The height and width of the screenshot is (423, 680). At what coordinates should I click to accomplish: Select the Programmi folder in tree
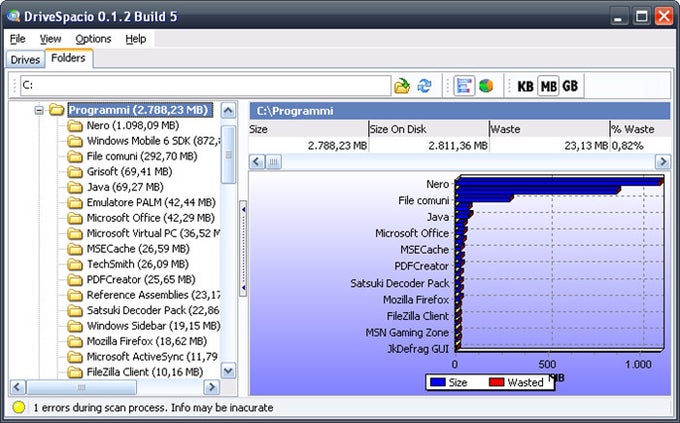138,110
